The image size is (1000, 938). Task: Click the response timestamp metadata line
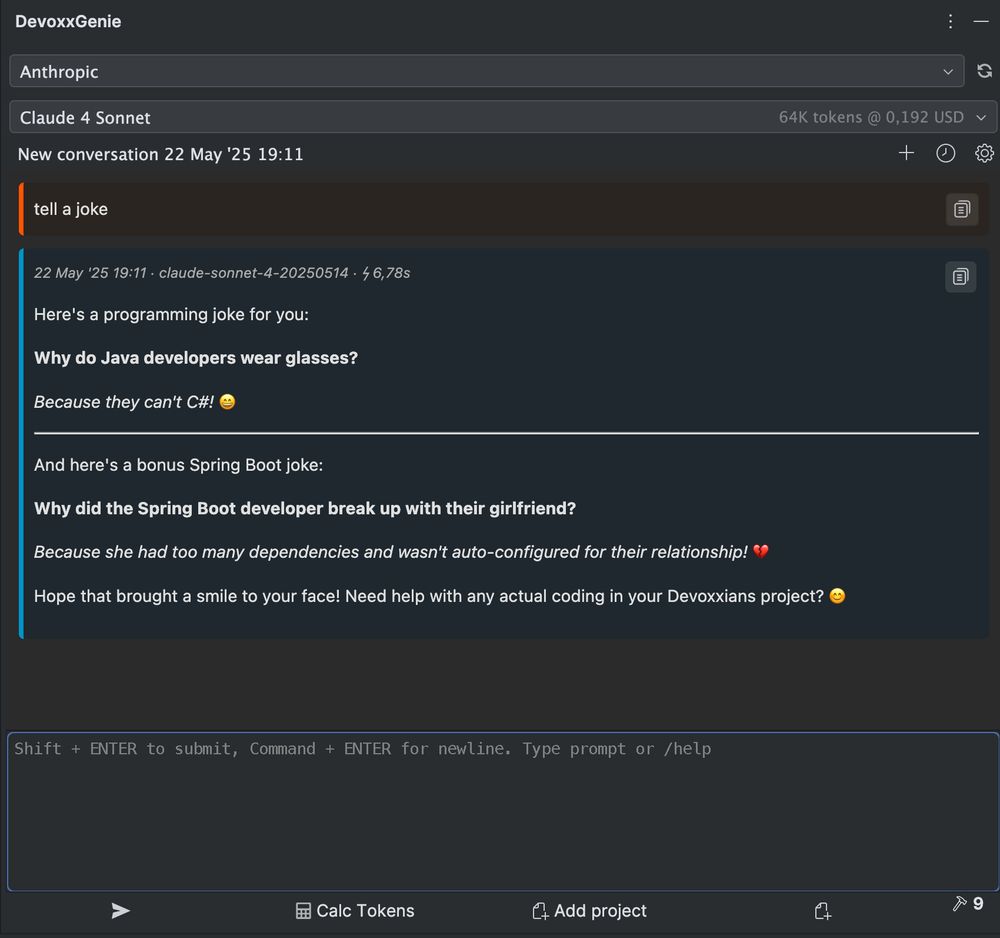(222, 273)
